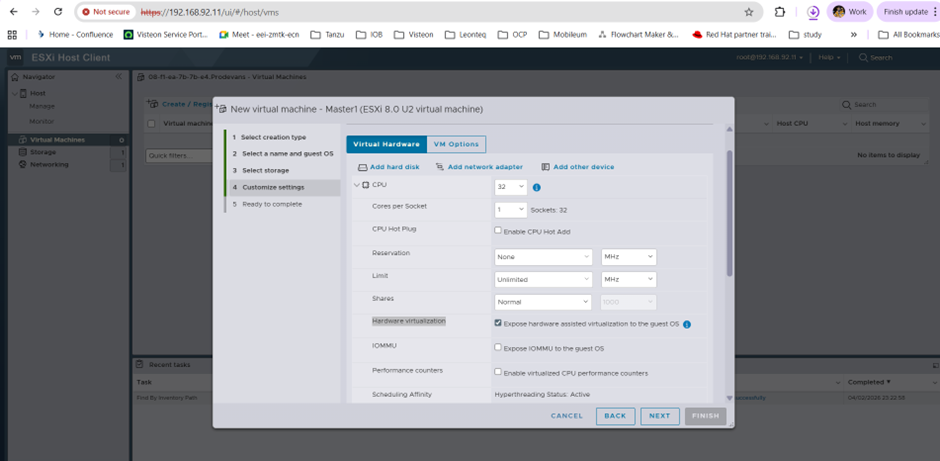Screen dimensions: 940x461
Task: Enable CPU Hot Add checkbox
Action: click(x=498, y=230)
